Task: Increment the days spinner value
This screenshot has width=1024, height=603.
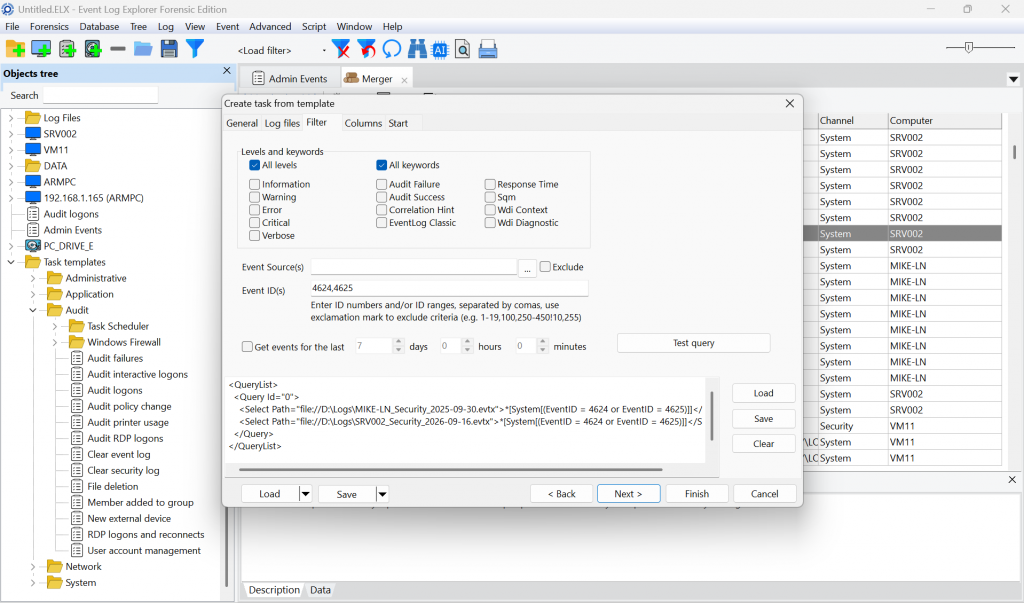Action: tap(398, 342)
